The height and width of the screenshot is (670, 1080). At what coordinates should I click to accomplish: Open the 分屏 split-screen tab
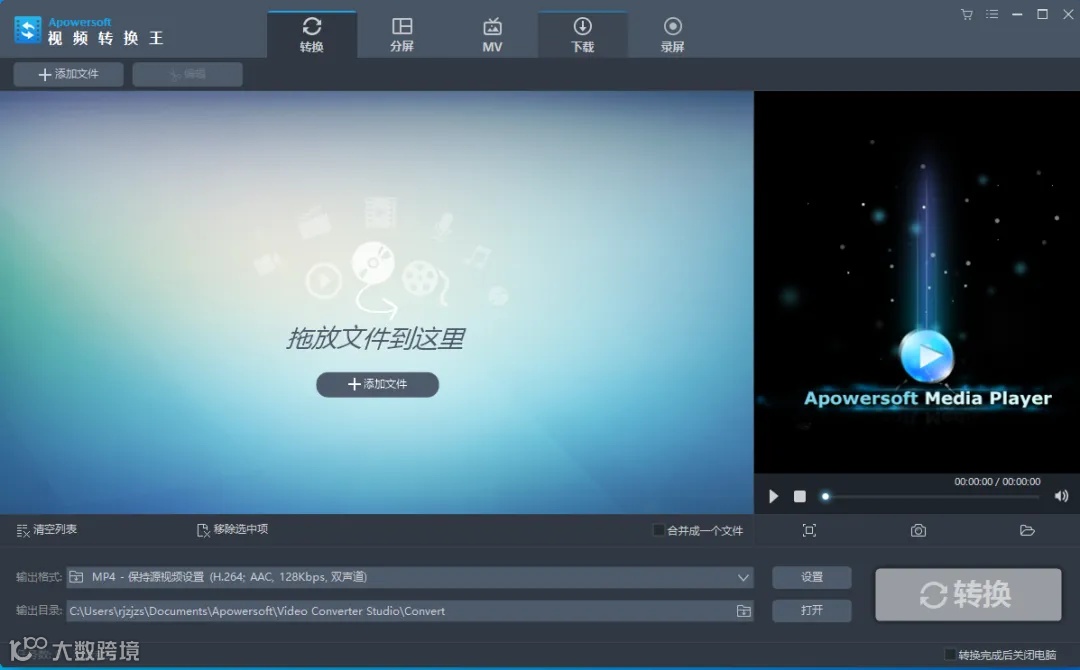coord(402,34)
